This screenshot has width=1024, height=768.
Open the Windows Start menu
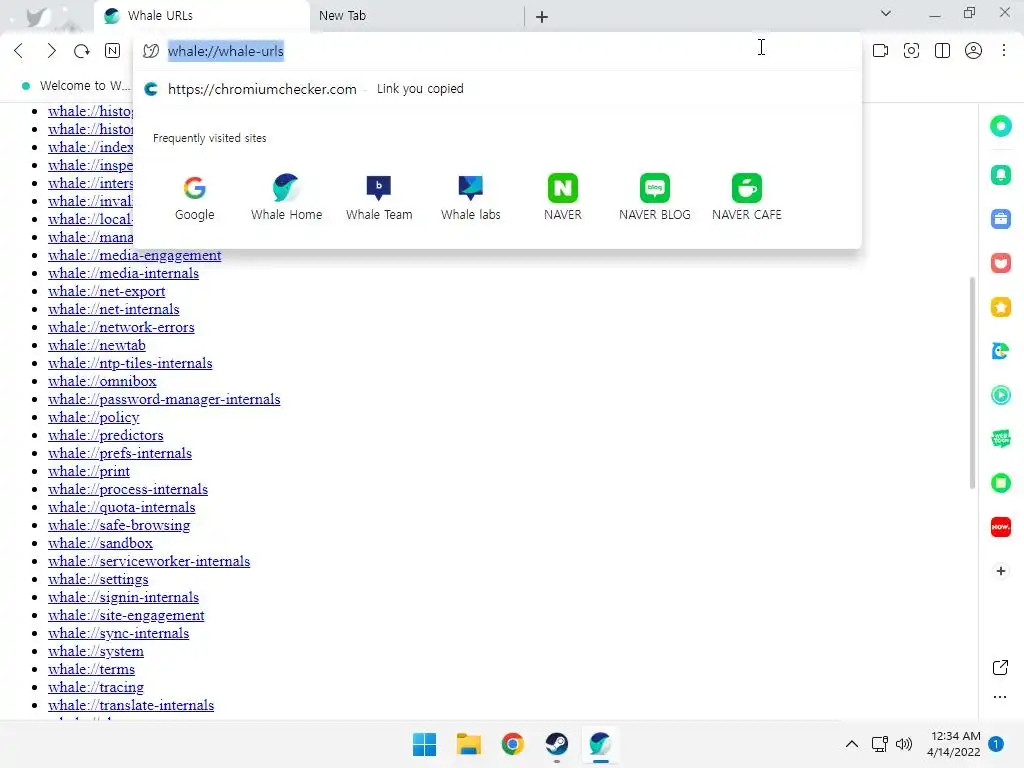click(x=424, y=744)
